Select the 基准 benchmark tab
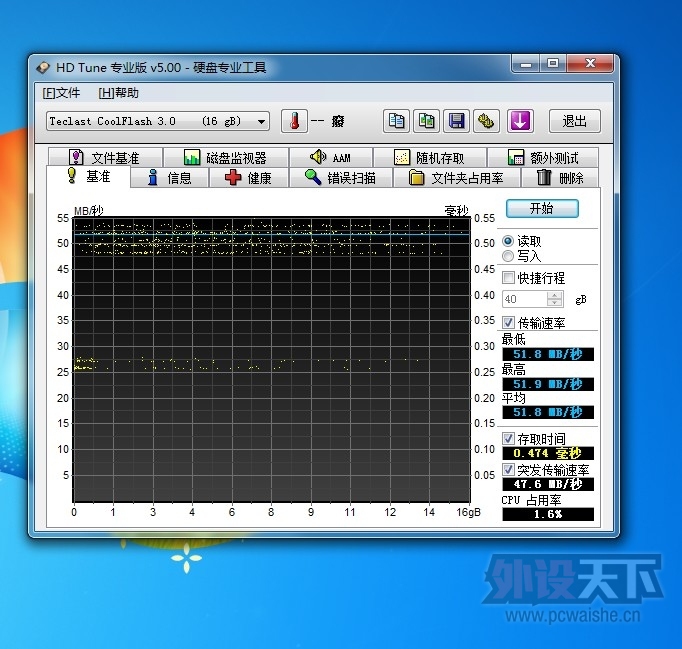Viewport: 682px width, 649px height. [x=88, y=177]
